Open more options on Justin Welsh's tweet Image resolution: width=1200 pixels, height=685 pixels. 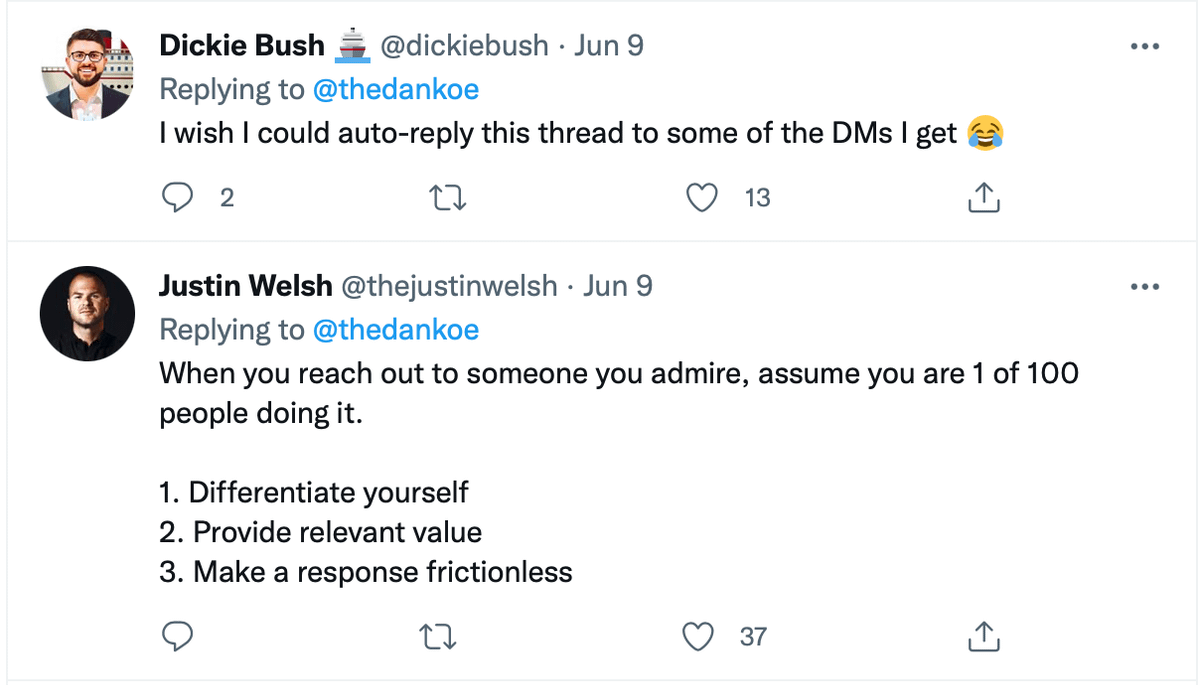(x=1143, y=287)
